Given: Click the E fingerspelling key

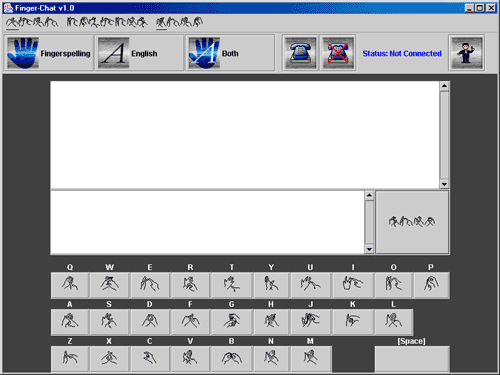Looking at the screenshot, I should click(150, 285).
